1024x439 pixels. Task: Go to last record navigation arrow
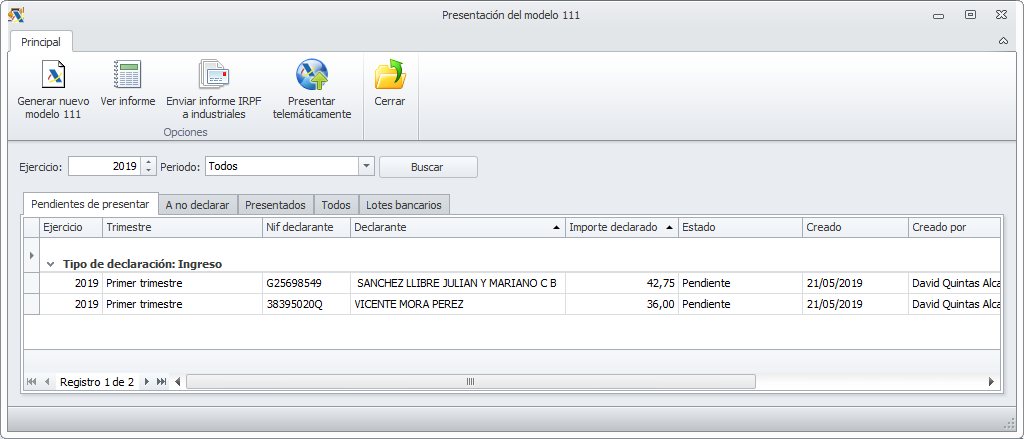point(161,382)
